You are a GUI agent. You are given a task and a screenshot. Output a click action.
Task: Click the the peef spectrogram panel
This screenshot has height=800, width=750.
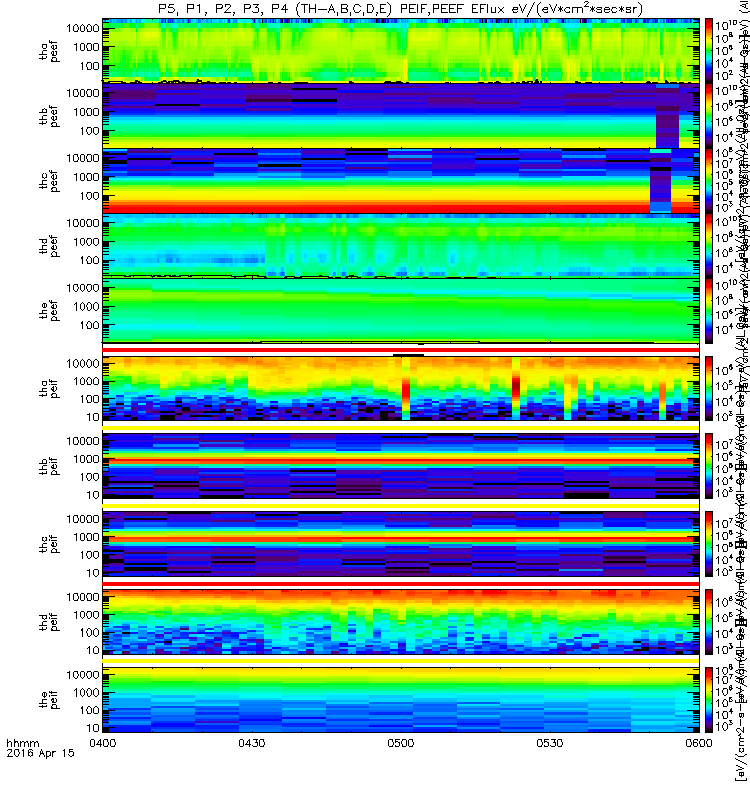[401, 310]
